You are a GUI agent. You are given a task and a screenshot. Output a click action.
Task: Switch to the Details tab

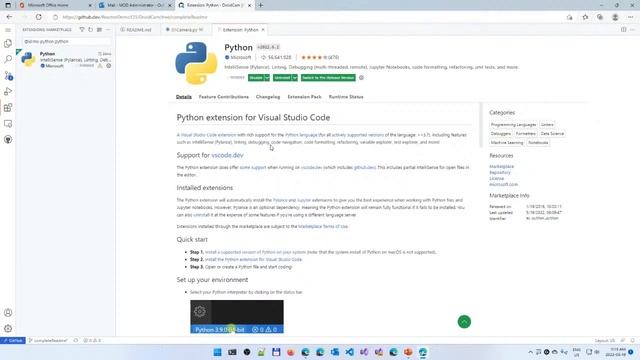click(x=184, y=97)
